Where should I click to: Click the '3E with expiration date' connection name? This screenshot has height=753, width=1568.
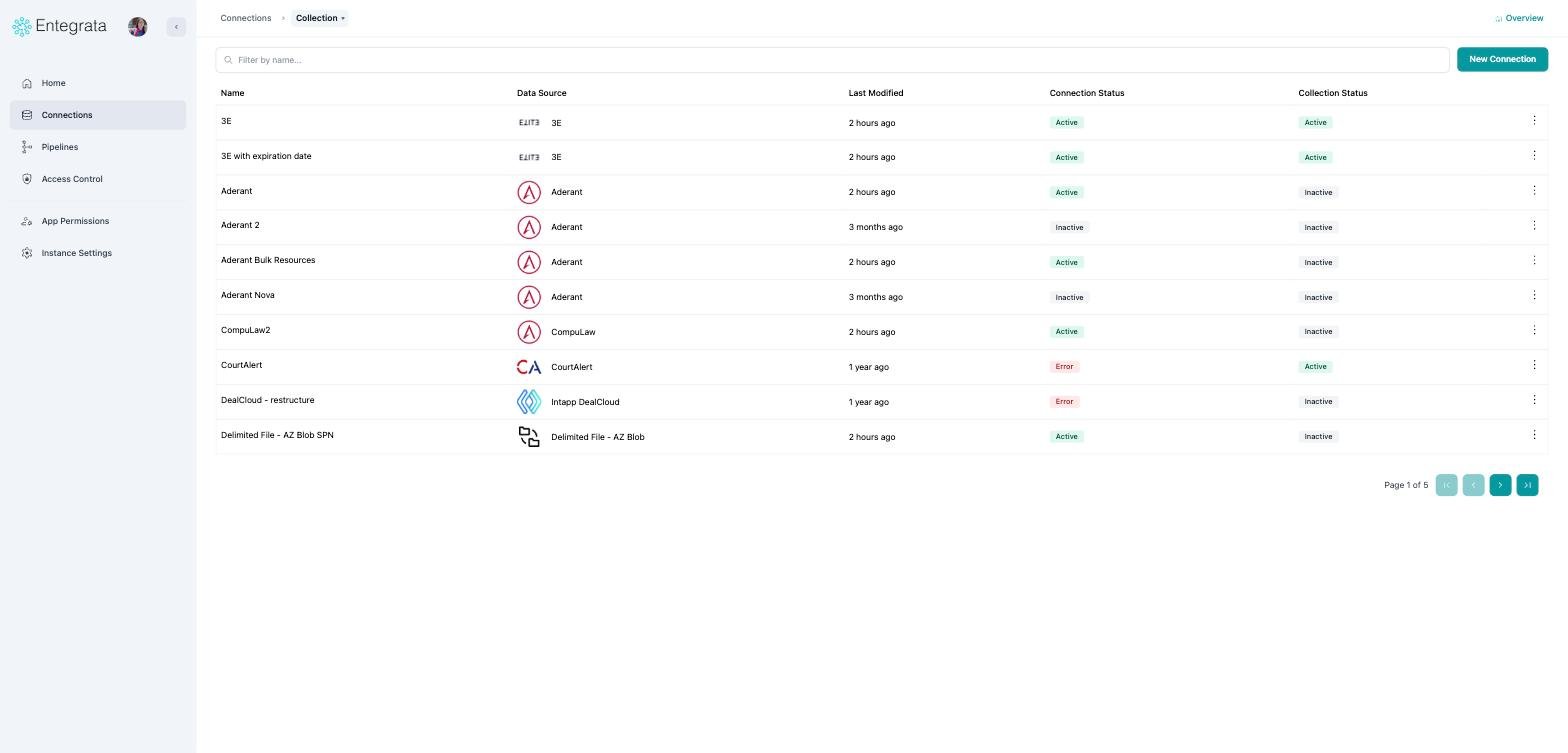pos(266,156)
